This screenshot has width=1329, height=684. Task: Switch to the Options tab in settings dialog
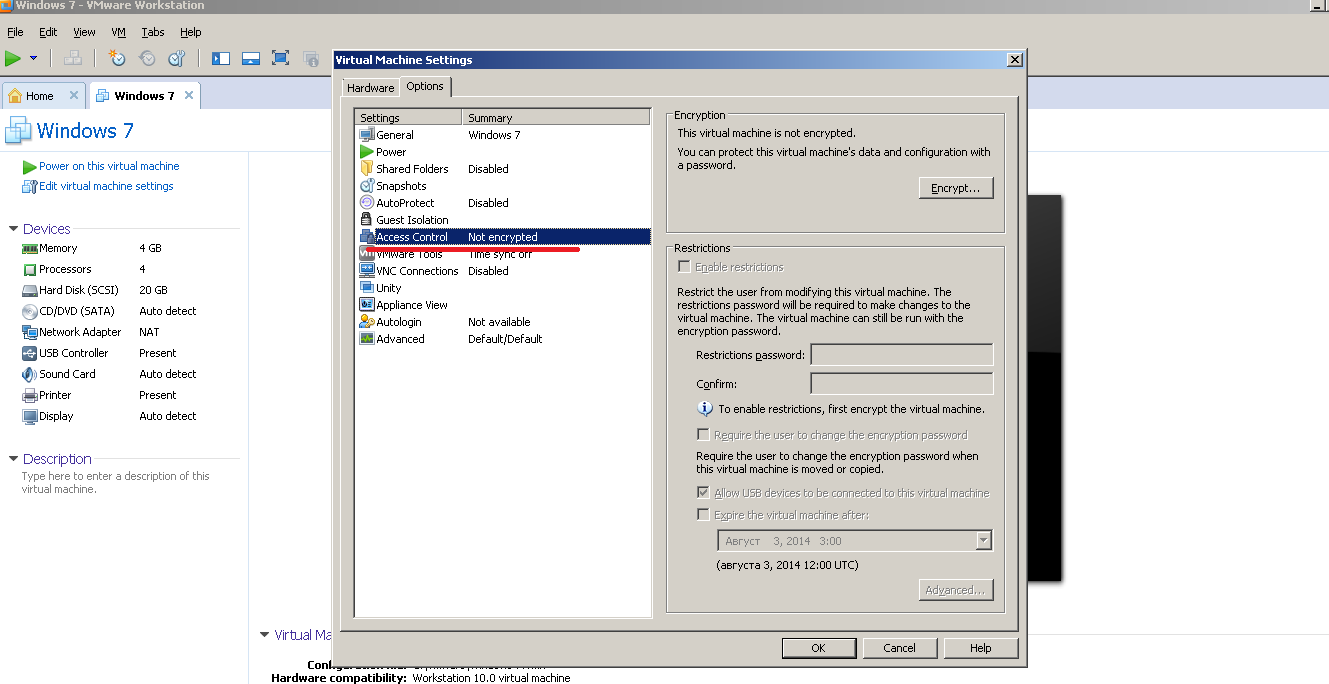pos(425,87)
